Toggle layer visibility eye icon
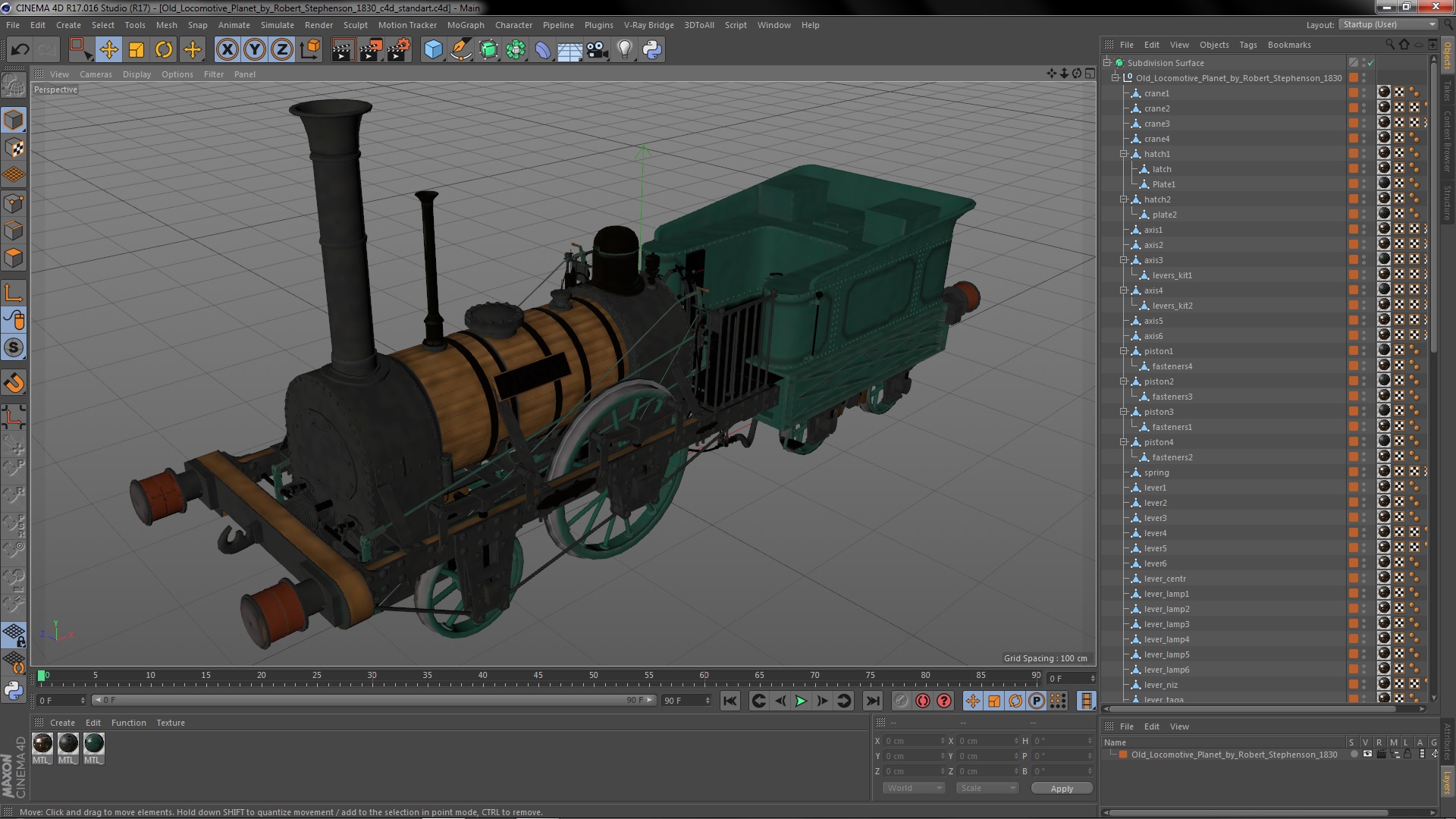Viewport: 1456px width, 819px height. [x=1367, y=755]
